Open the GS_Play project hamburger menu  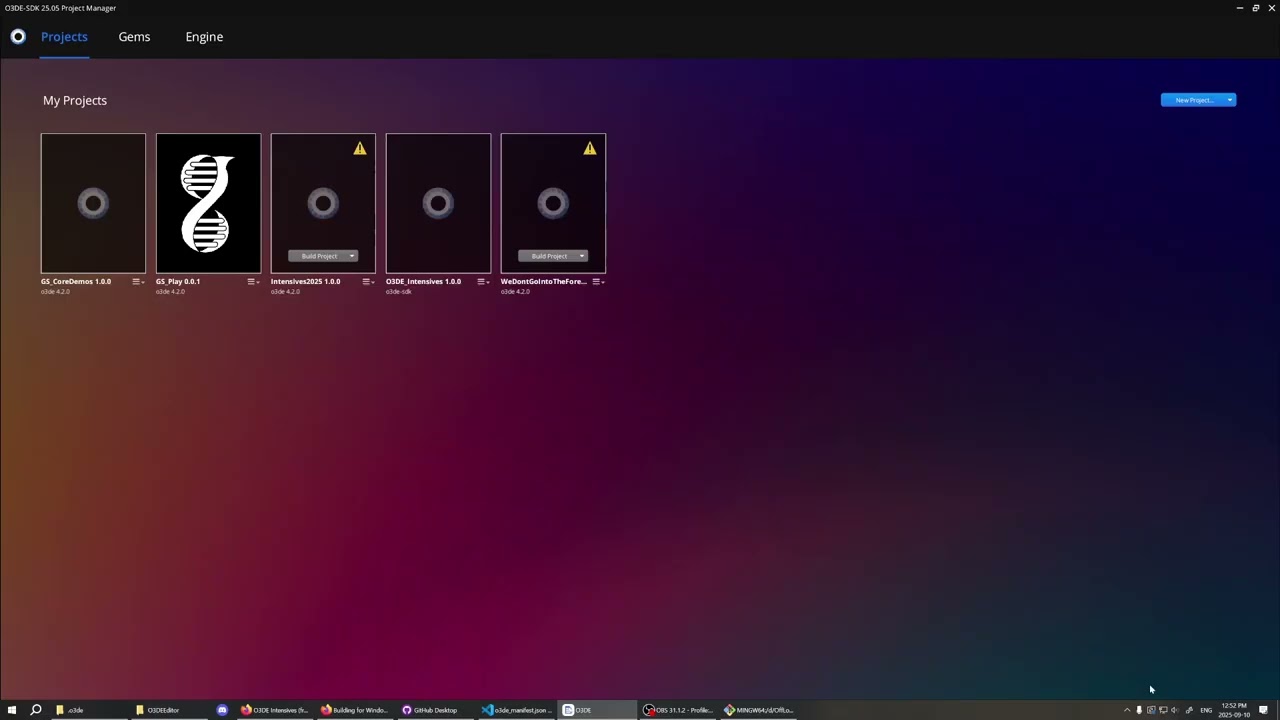(253, 282)
